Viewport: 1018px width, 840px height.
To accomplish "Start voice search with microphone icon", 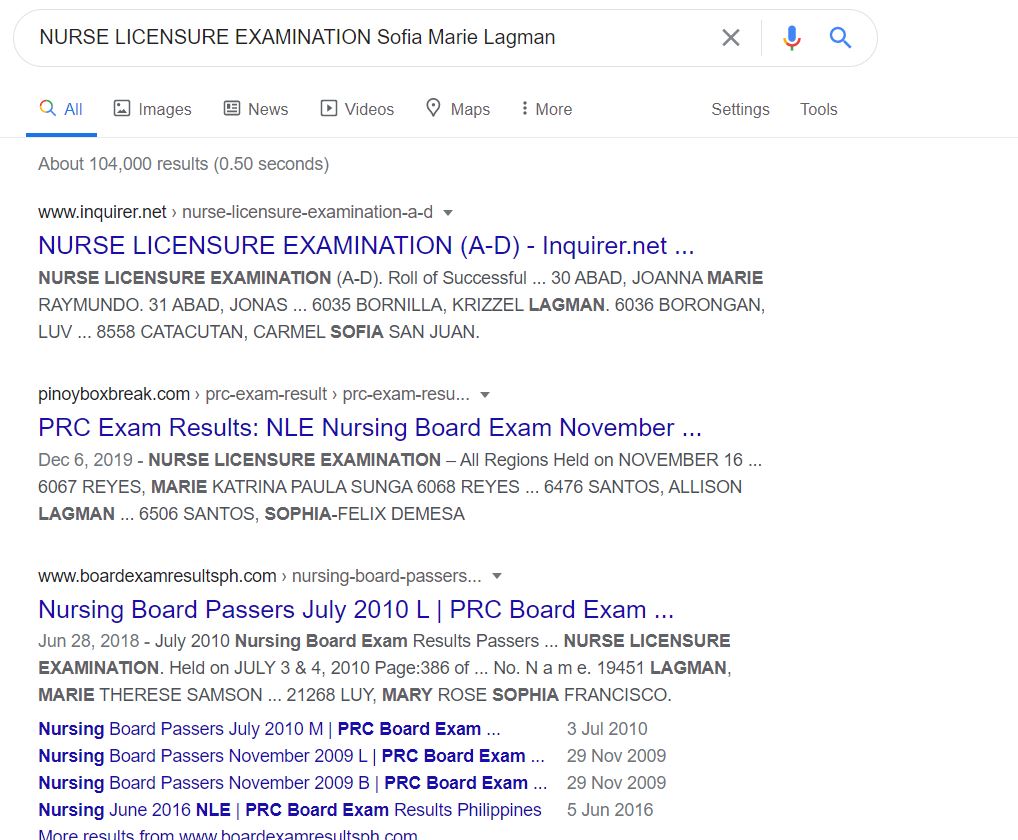I will click(791, 38).
